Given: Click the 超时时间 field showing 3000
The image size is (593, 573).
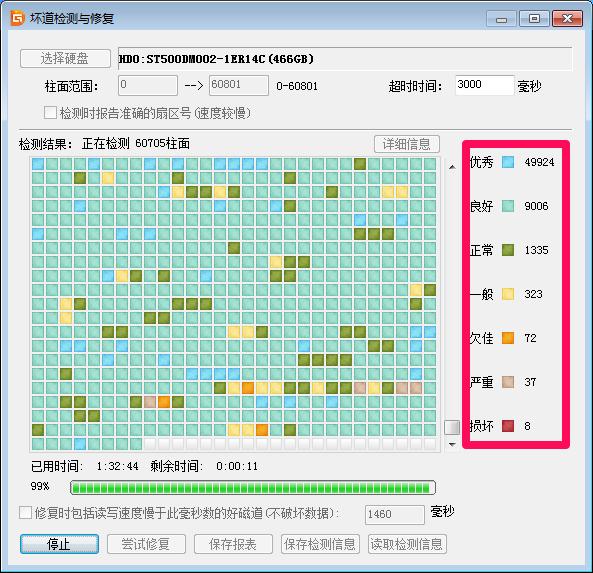Looking at the screenshot, I should (484, 85).
